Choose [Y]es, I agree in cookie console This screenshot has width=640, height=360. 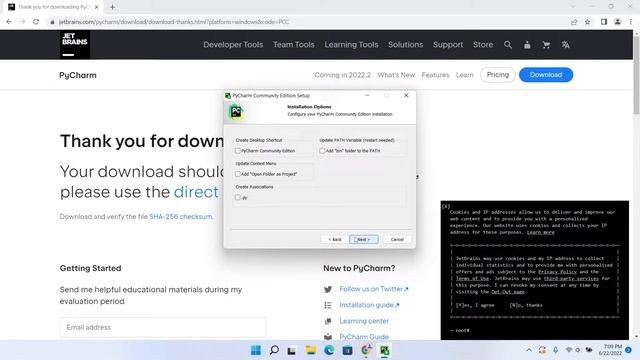(x=475, y=305)
